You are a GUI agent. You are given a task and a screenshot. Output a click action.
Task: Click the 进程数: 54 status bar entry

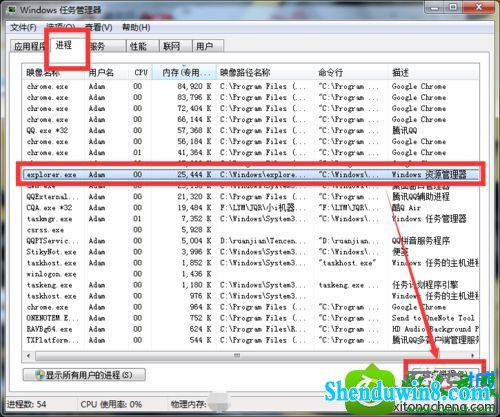[27, 404]
